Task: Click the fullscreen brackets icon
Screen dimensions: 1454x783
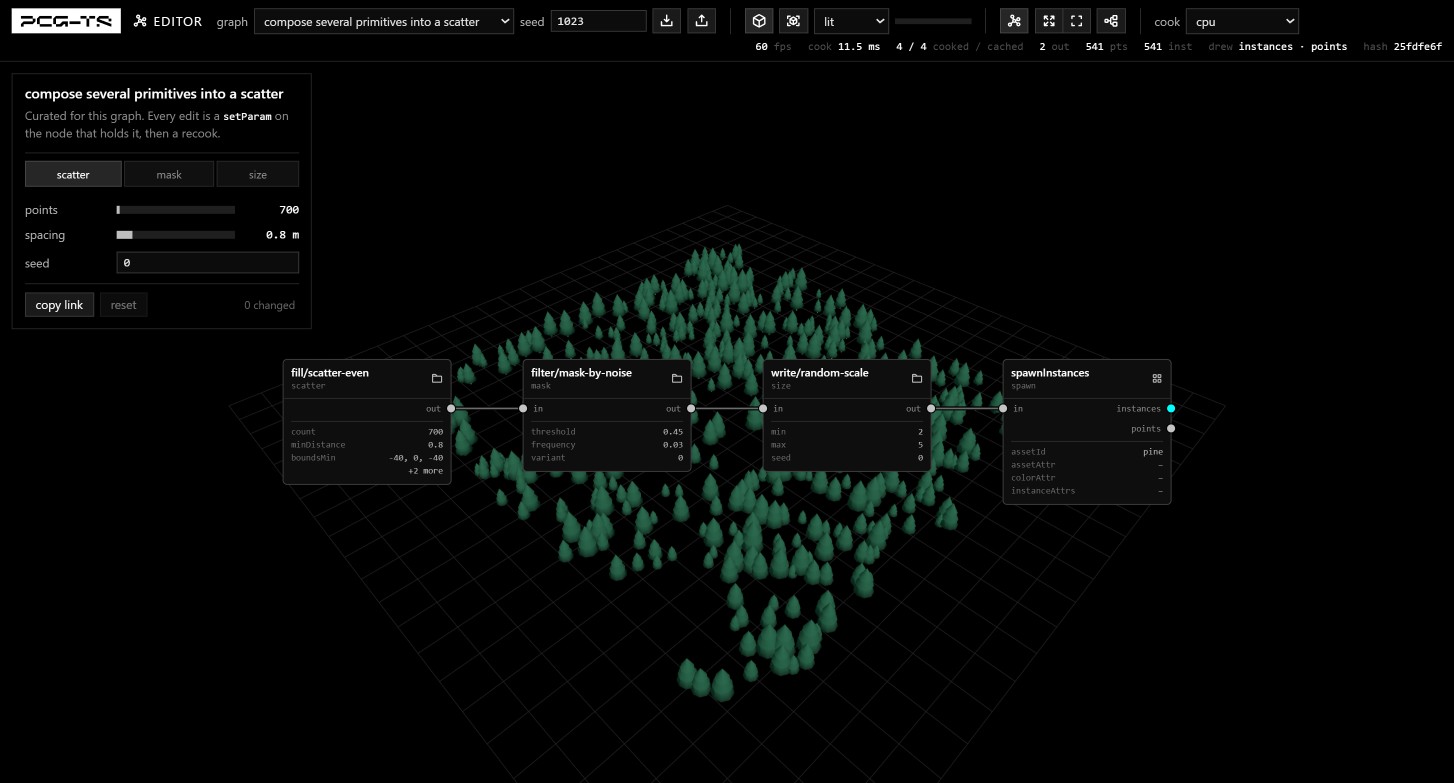Action: [x=1076, y=21]
